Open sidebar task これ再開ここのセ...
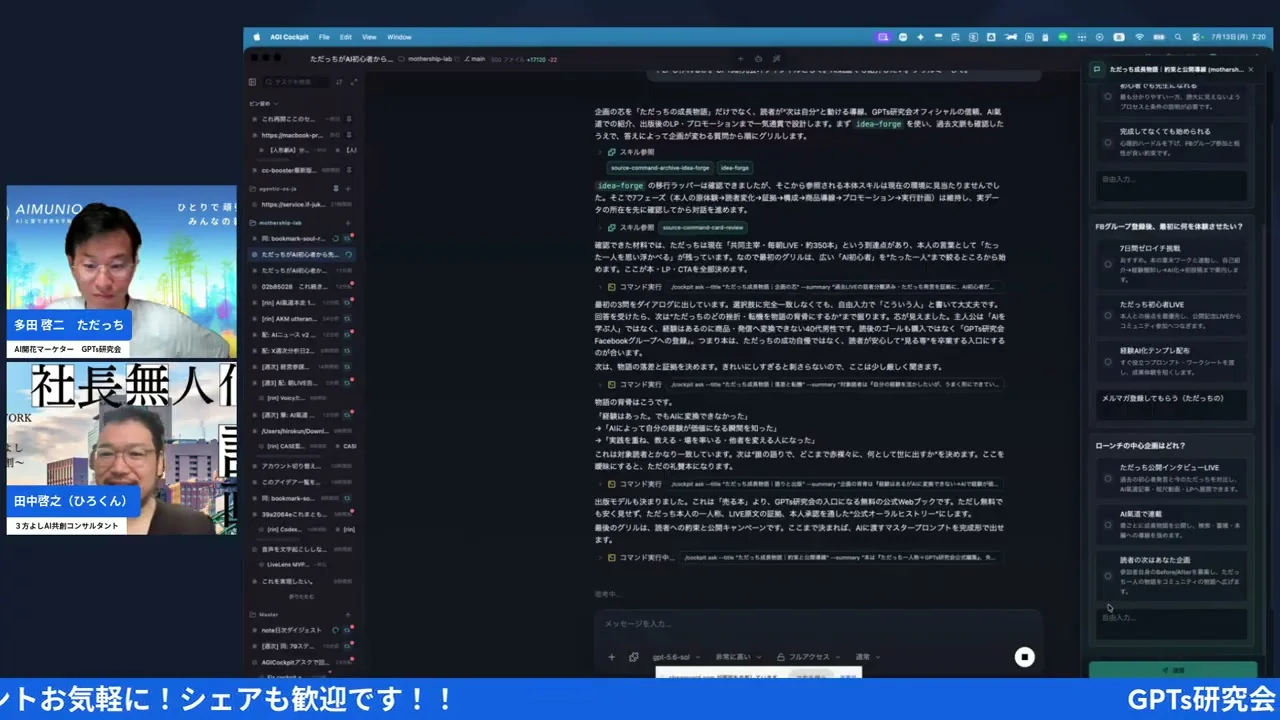This screenshot has height=720, width=1280. pos(302,119)
